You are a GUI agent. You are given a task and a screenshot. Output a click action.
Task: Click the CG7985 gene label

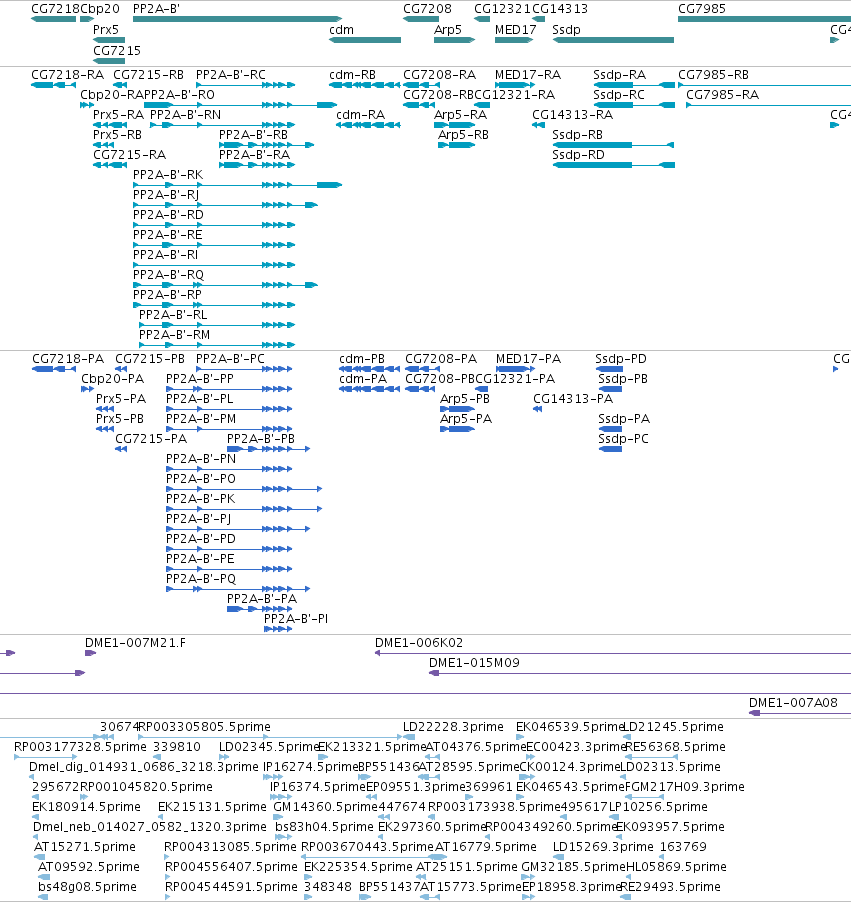point(702,9)
